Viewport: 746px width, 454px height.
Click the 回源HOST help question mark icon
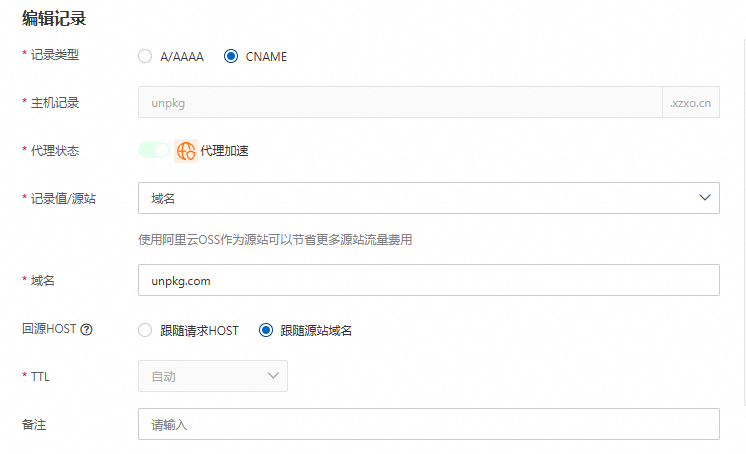point(86,329)
